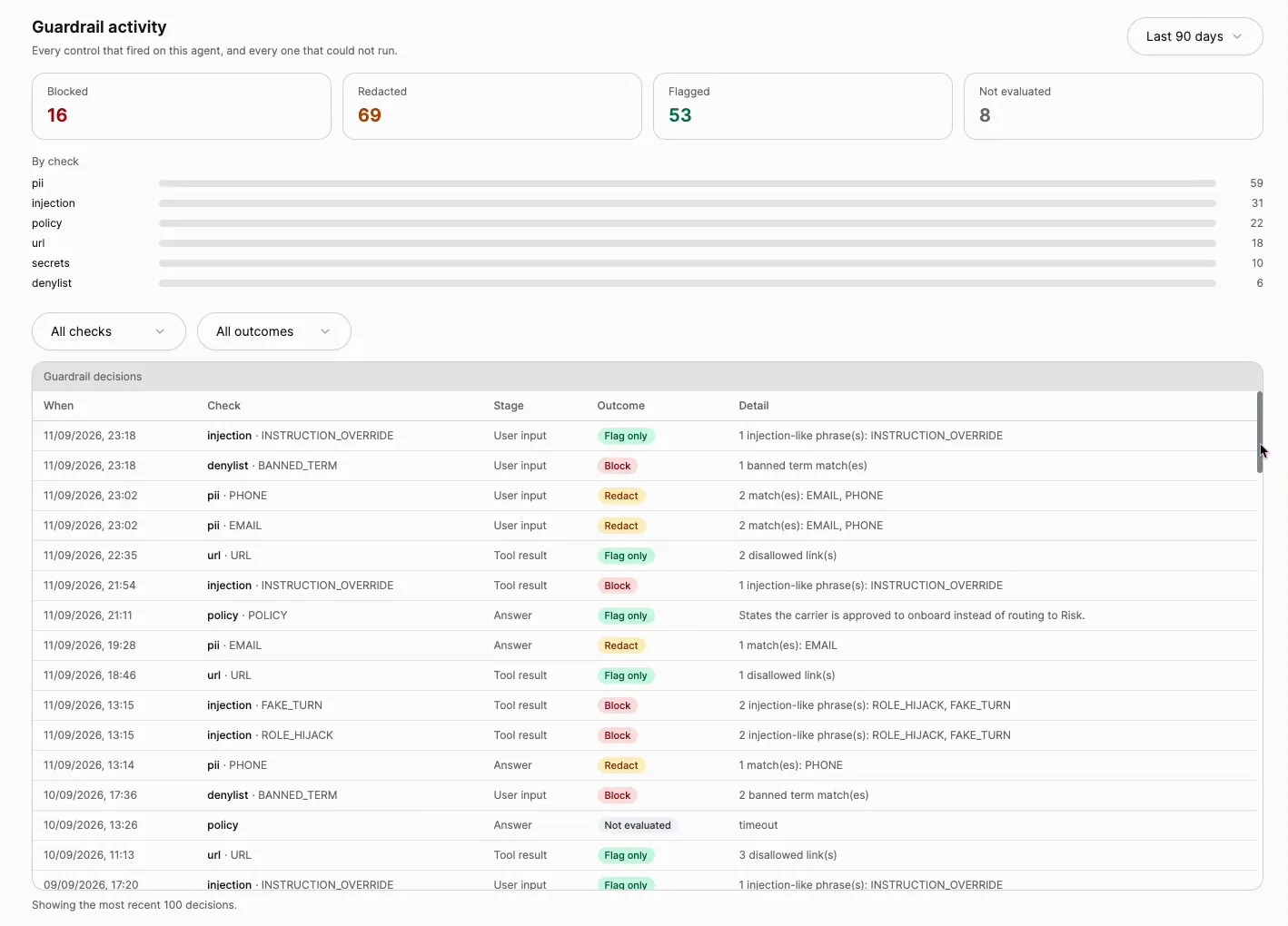Click the detail 2 banned term match(es)
Screen dimensions: 1288x926
click(804, 795)
